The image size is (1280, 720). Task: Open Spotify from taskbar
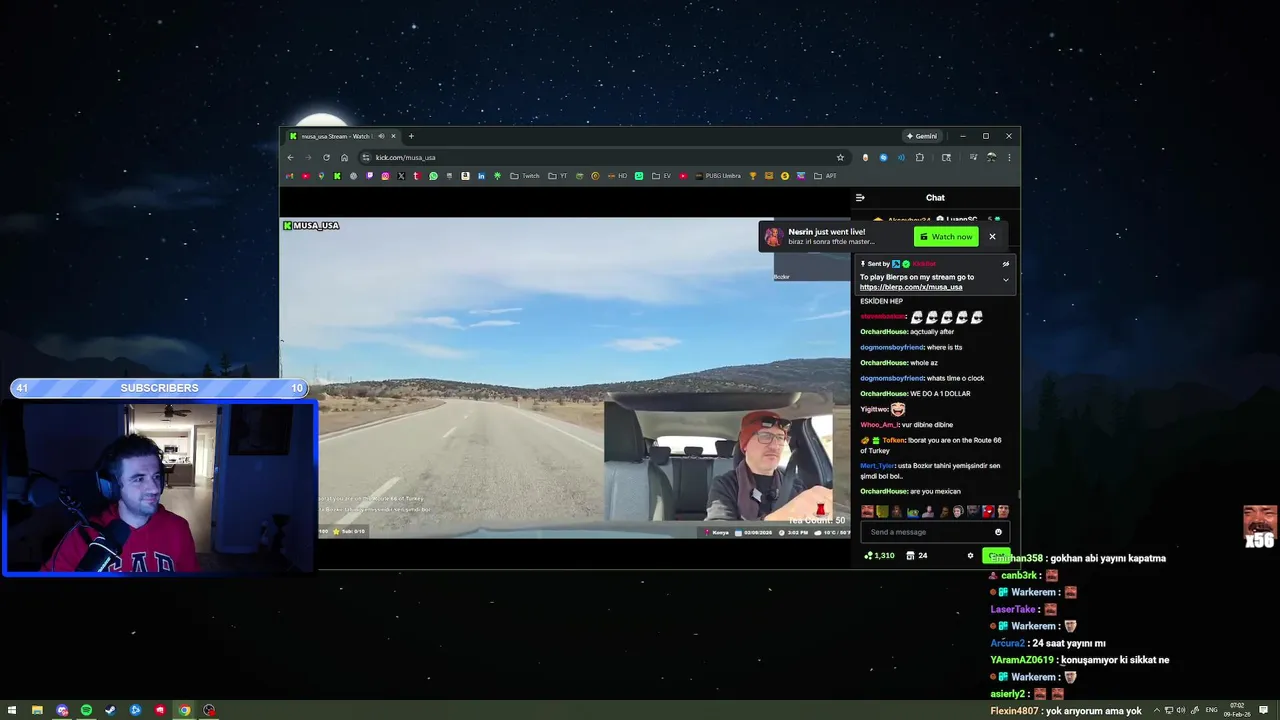coord(86,711)
